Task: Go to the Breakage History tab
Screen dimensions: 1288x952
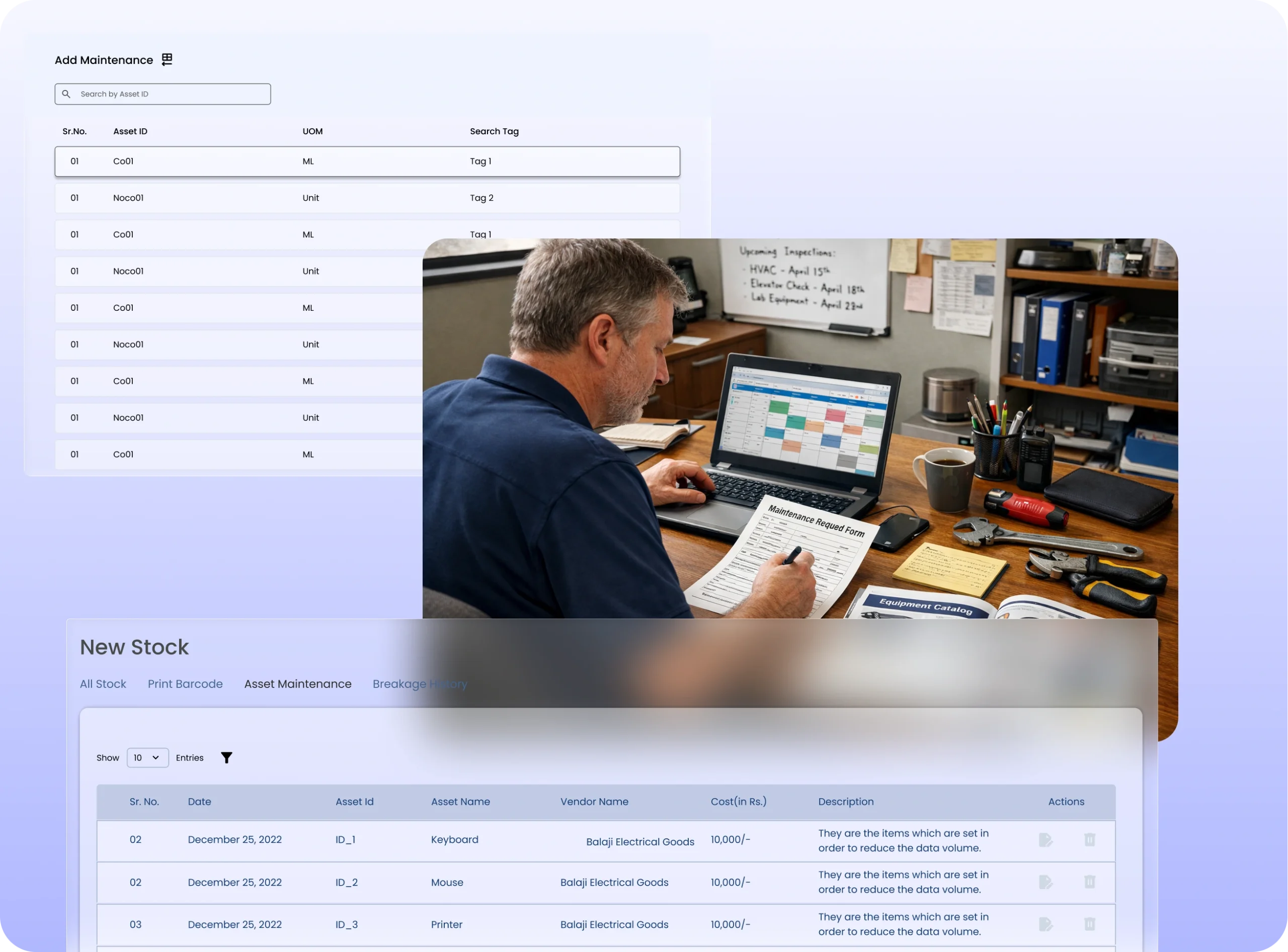Action: pyautogui.click(x=419, y=684)
